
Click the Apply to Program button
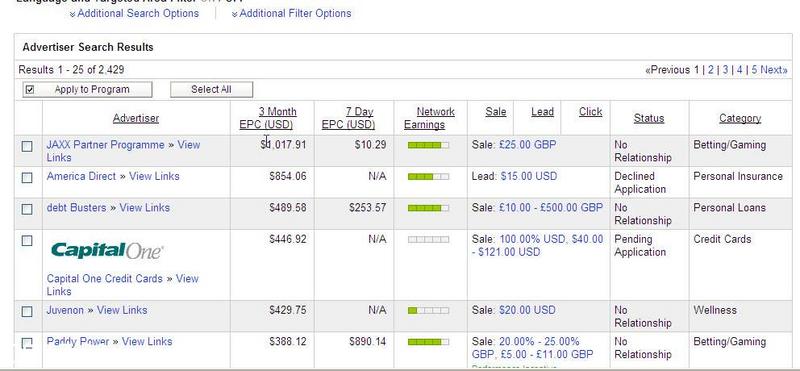[x=87, y=89]
